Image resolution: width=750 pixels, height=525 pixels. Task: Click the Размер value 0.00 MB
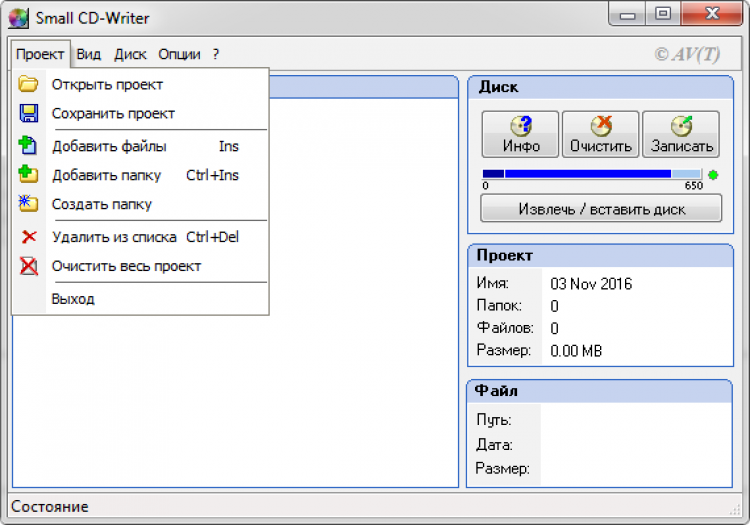click(x=576, y=351)
